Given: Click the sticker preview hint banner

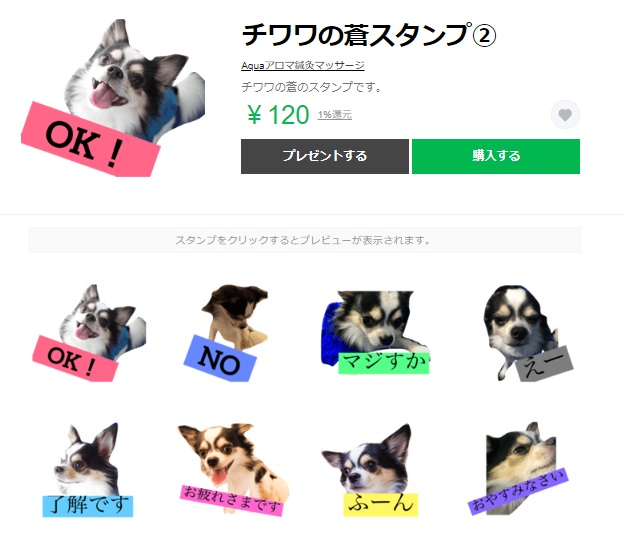Looking at the screenshot, I should click(x=305, y=240).
